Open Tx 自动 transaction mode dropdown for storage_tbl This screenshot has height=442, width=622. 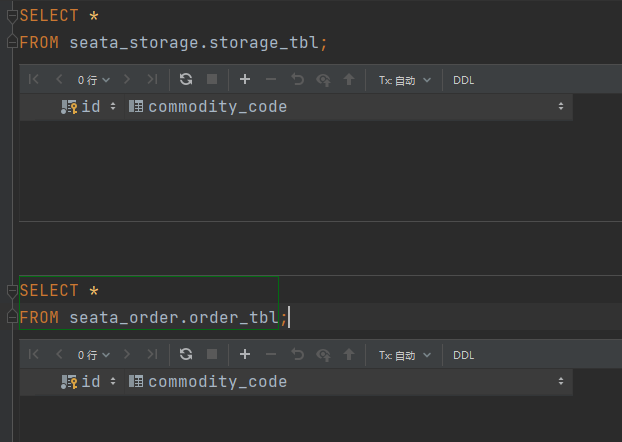click(x=405, y=80)
